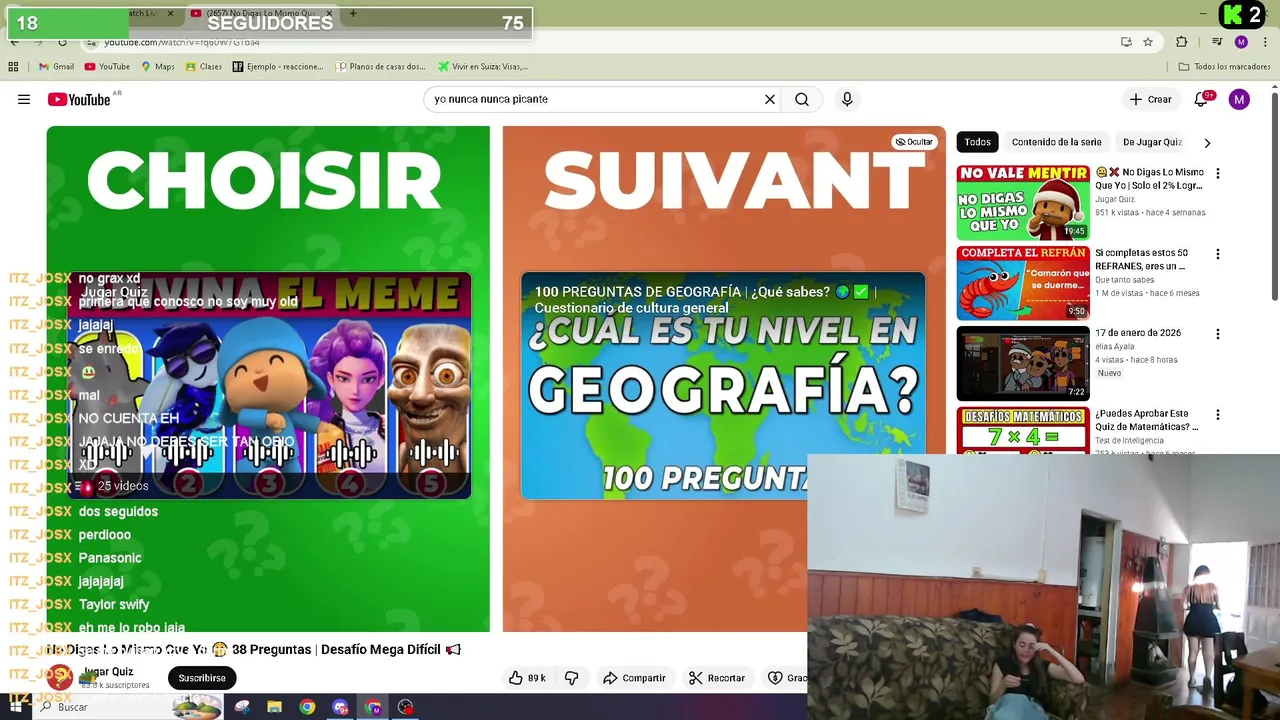The width and height of the screenshot is (1280, 720).
Task: Go to the YouTube home logo
Action: coord(79,99)
